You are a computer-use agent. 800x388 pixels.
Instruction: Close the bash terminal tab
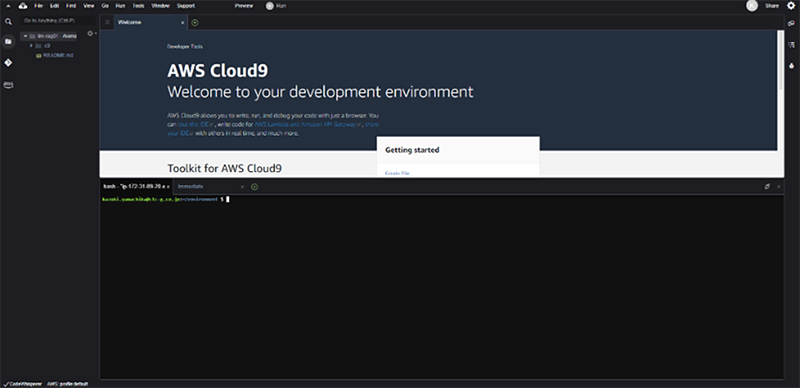click(x=168, y=187)
